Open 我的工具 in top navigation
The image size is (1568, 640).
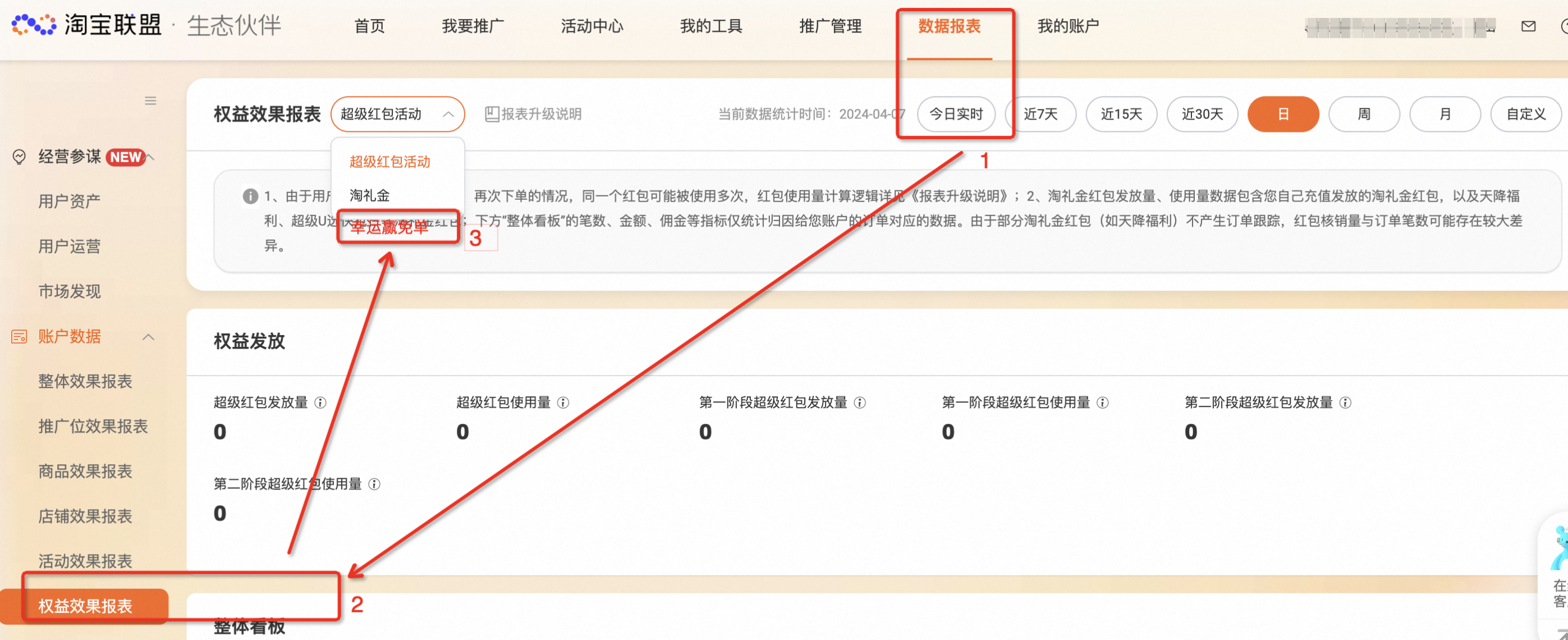[711, 26]
